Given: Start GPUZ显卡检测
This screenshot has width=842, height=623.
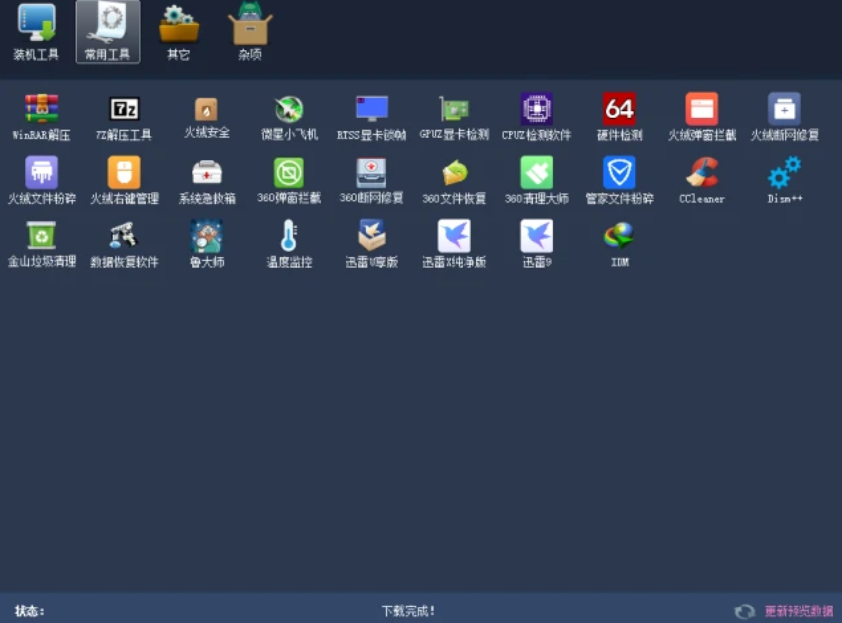Looking at the screenshot, I should coord(454,117).
